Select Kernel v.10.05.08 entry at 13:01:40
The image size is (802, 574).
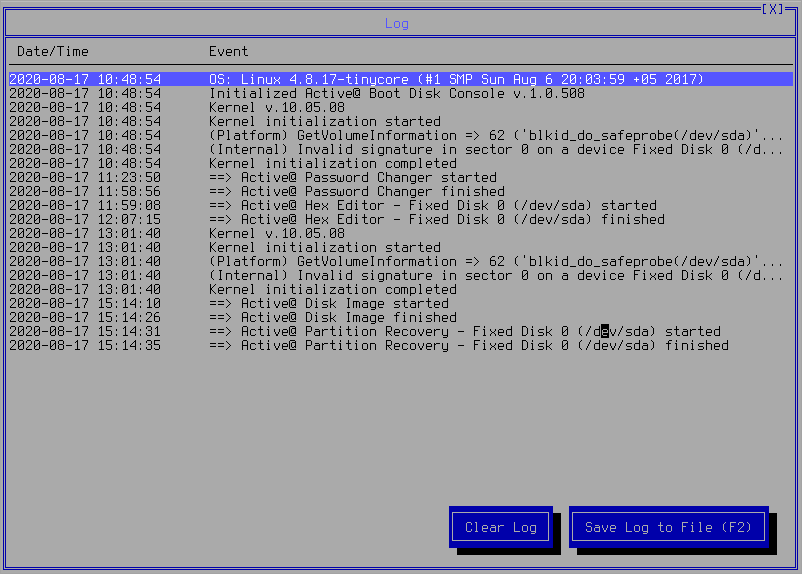coord(401,233)
